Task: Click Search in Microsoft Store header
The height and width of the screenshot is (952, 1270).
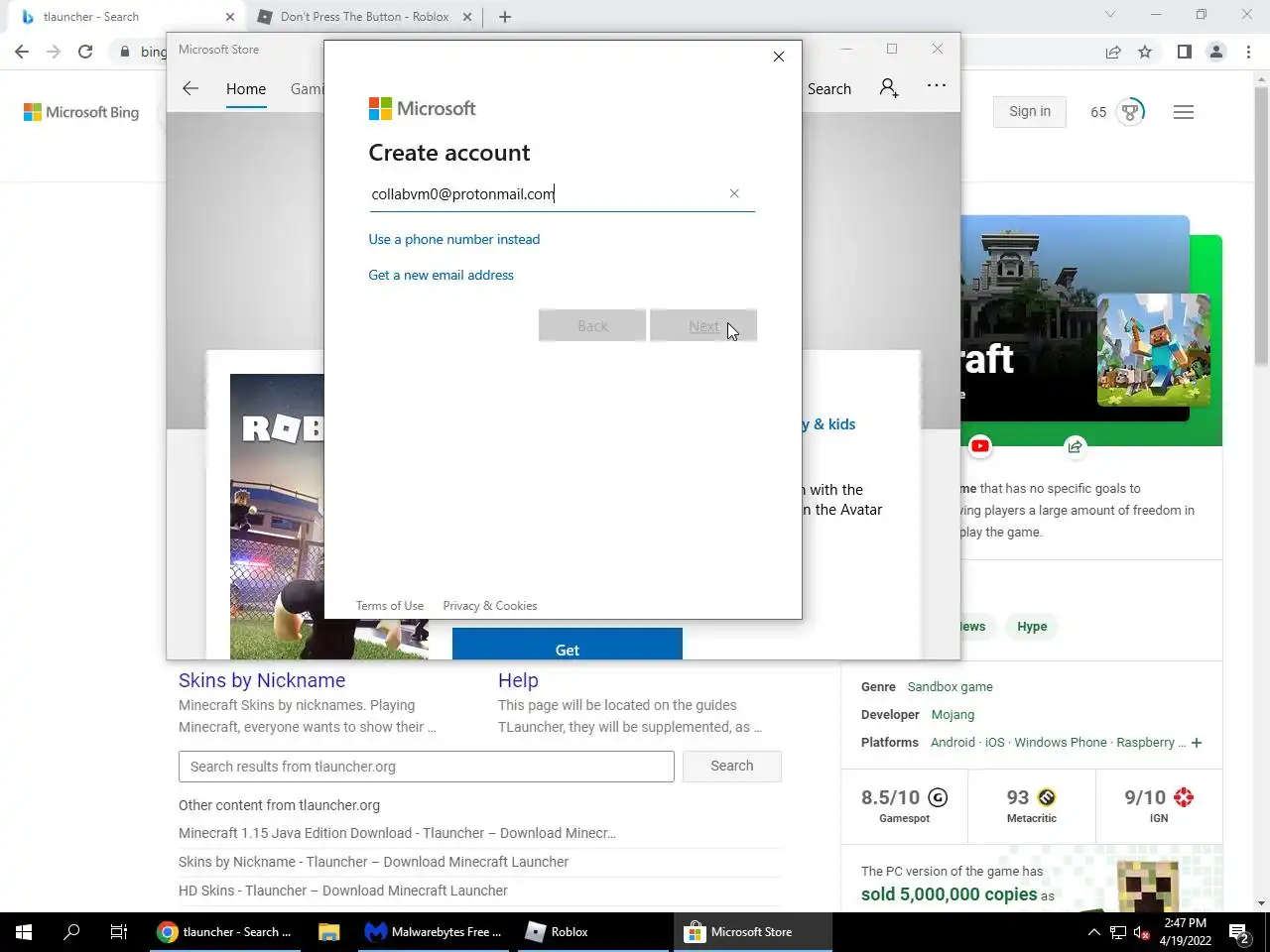Action: [829, 88]
